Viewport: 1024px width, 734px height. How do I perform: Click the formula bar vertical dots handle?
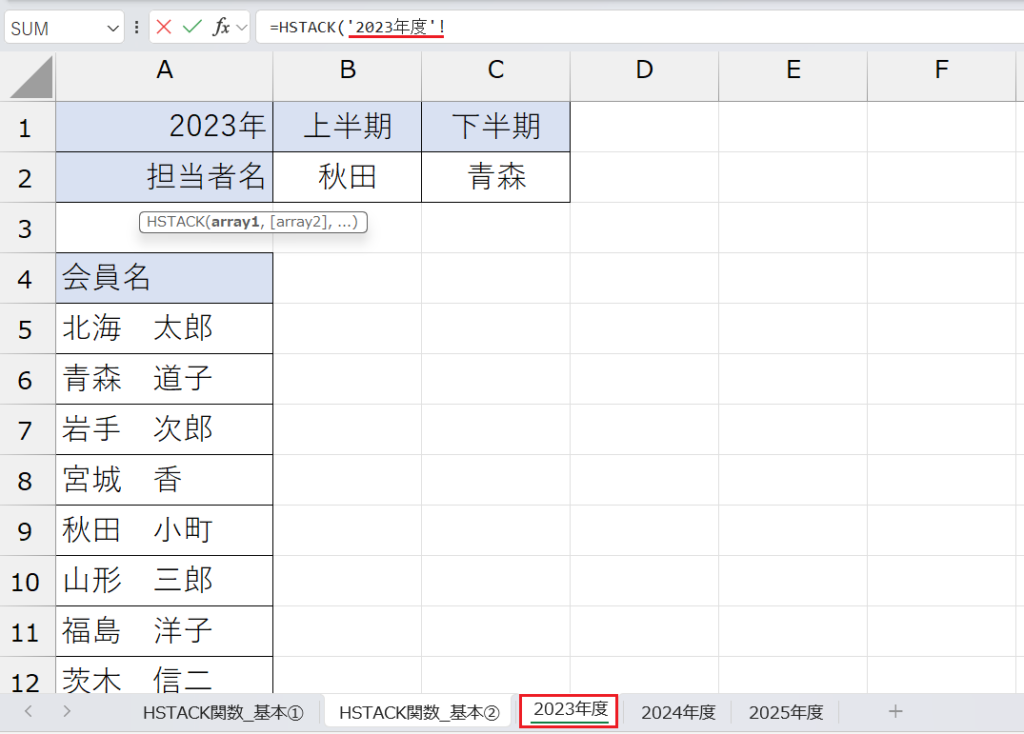(137, 28)
